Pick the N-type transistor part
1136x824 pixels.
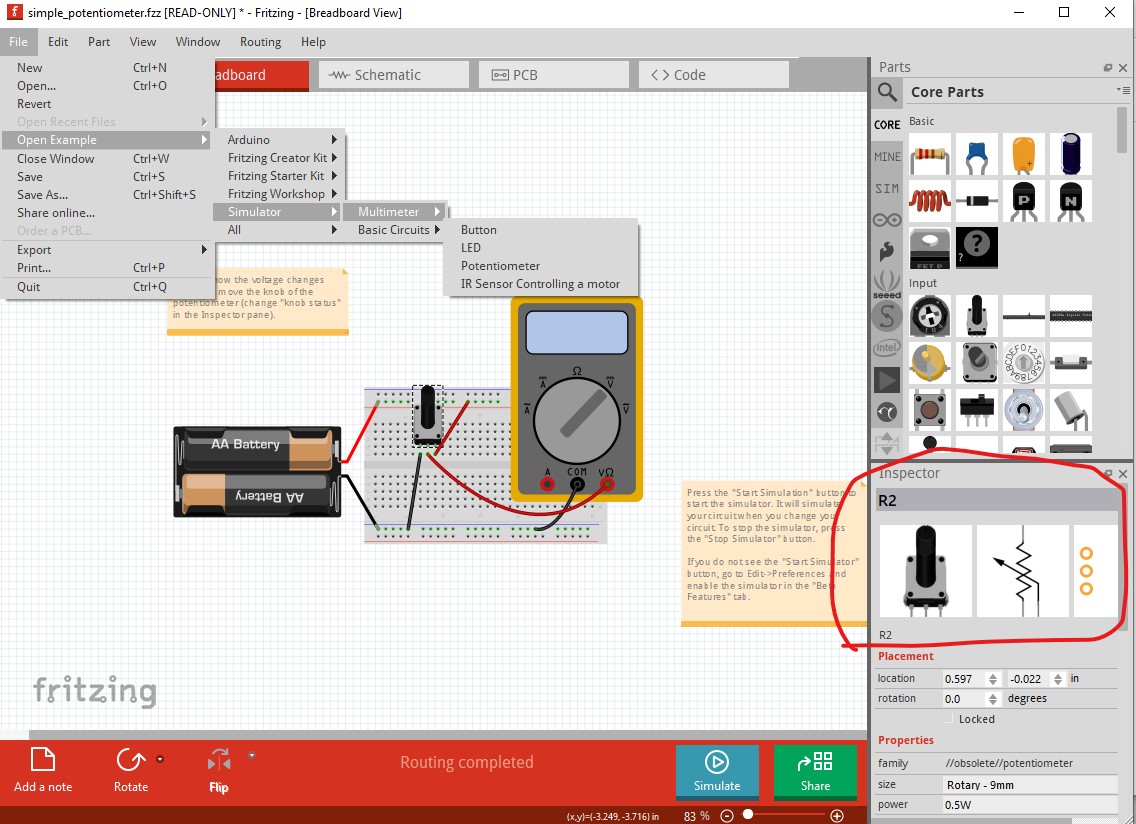tap(1070, 201)
